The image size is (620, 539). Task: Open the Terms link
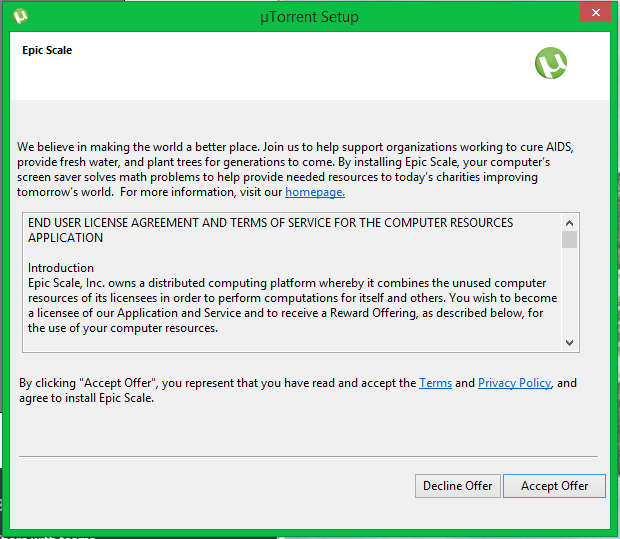tap(435, 383)
